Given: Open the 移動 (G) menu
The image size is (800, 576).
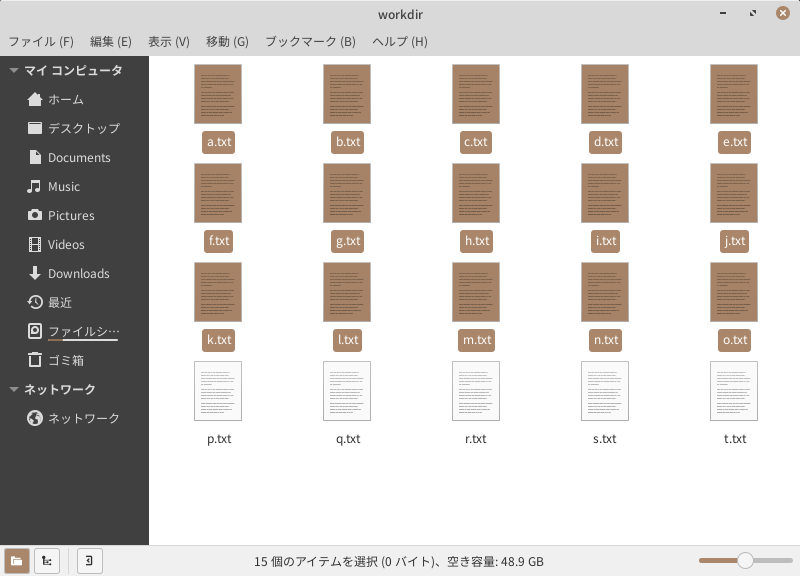Looking at the screenshot, I should click(227, 41).
